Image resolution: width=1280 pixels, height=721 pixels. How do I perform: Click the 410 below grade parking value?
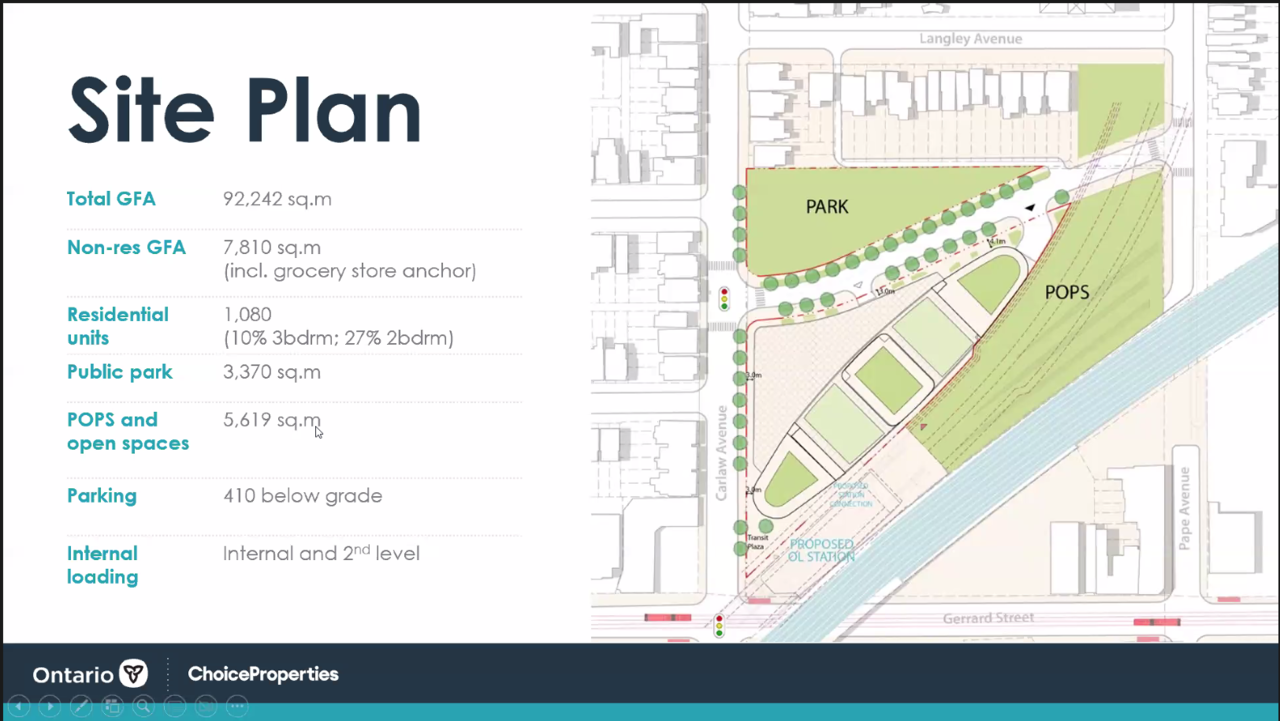[302, 496]
